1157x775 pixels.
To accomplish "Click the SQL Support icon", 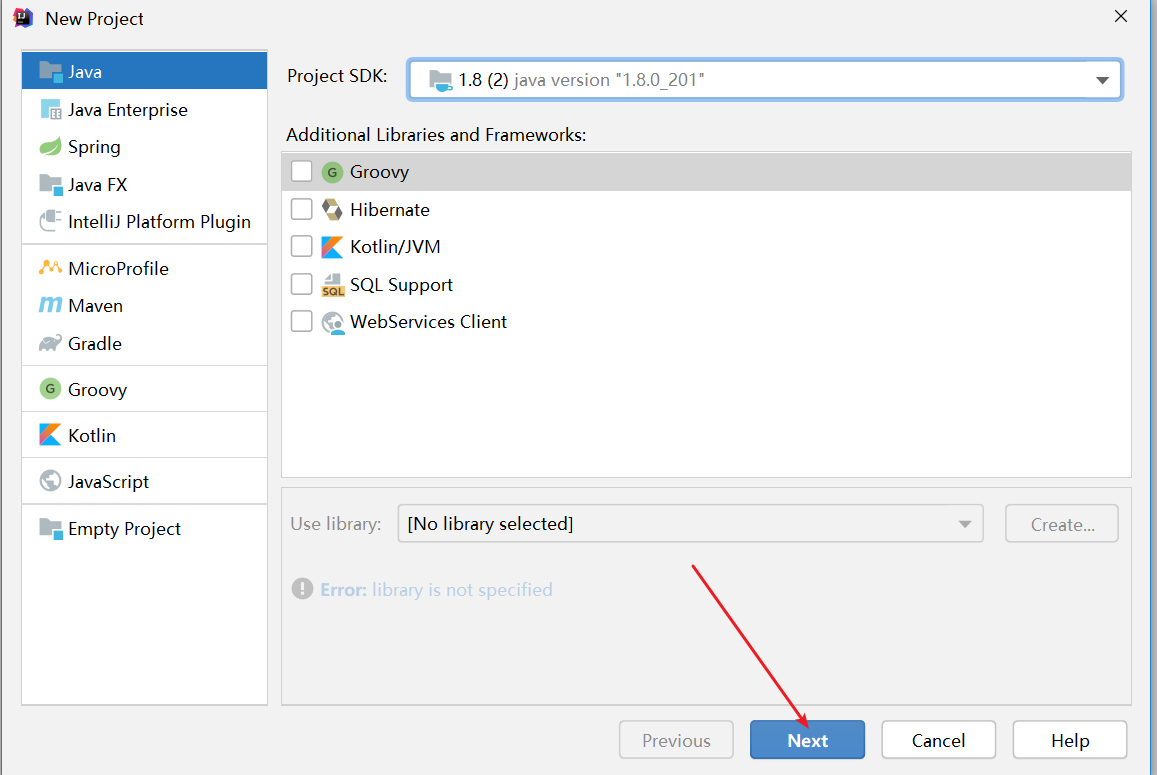I will point(333,285).
